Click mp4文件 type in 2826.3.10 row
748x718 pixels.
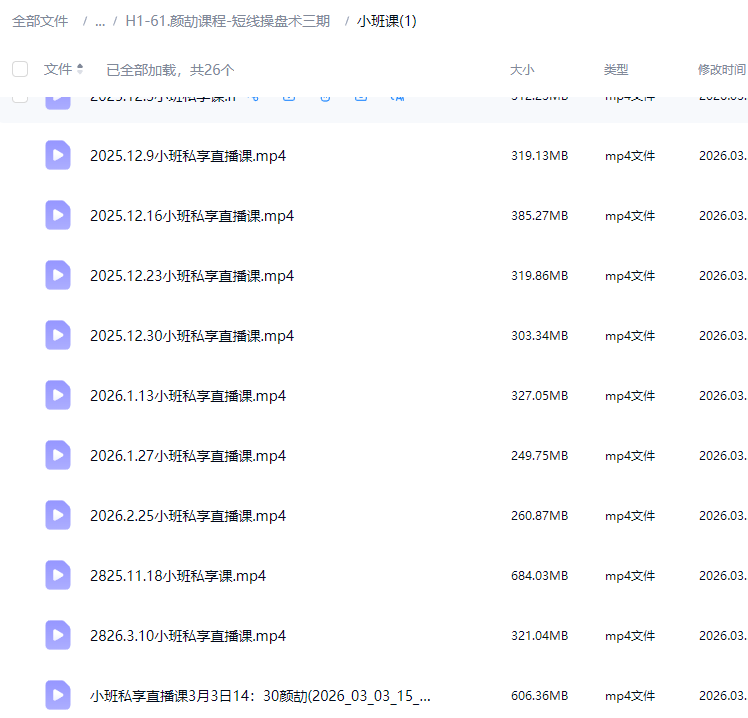pyautogui.click(x=630, y=636)
